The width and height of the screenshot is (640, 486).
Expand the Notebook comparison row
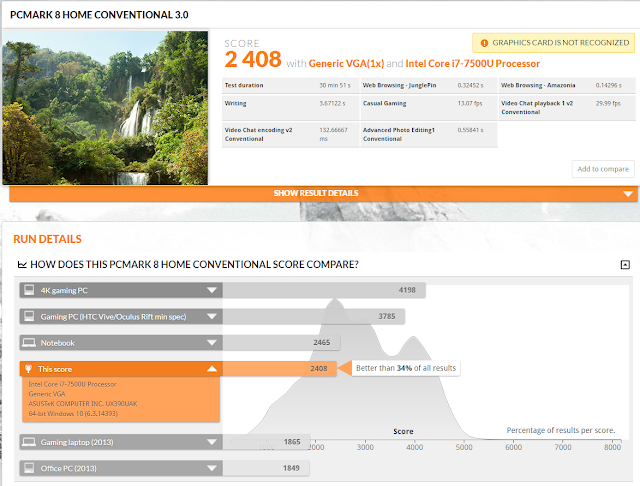121,343
